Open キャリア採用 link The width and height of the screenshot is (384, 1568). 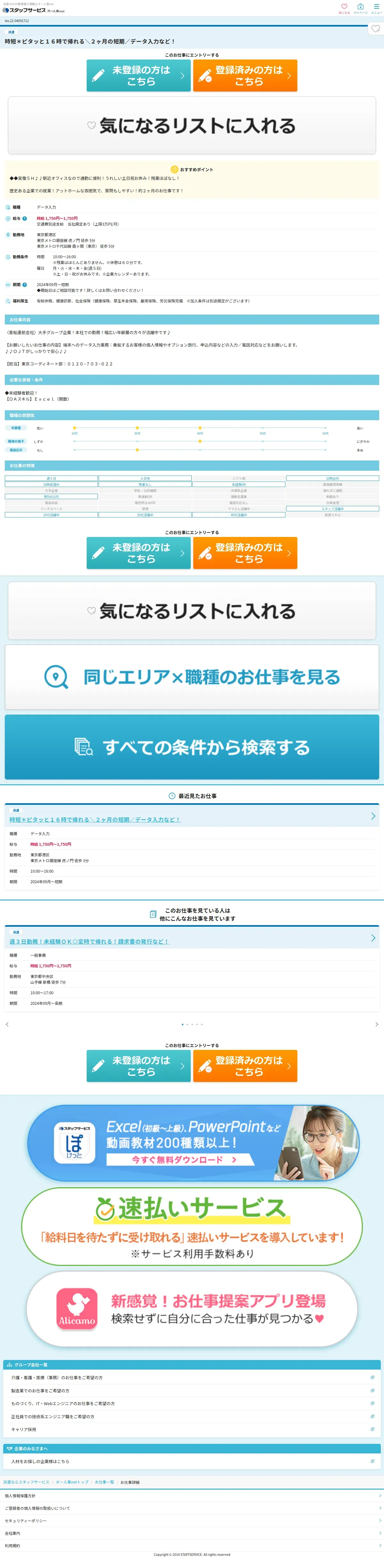(192, 1429)
